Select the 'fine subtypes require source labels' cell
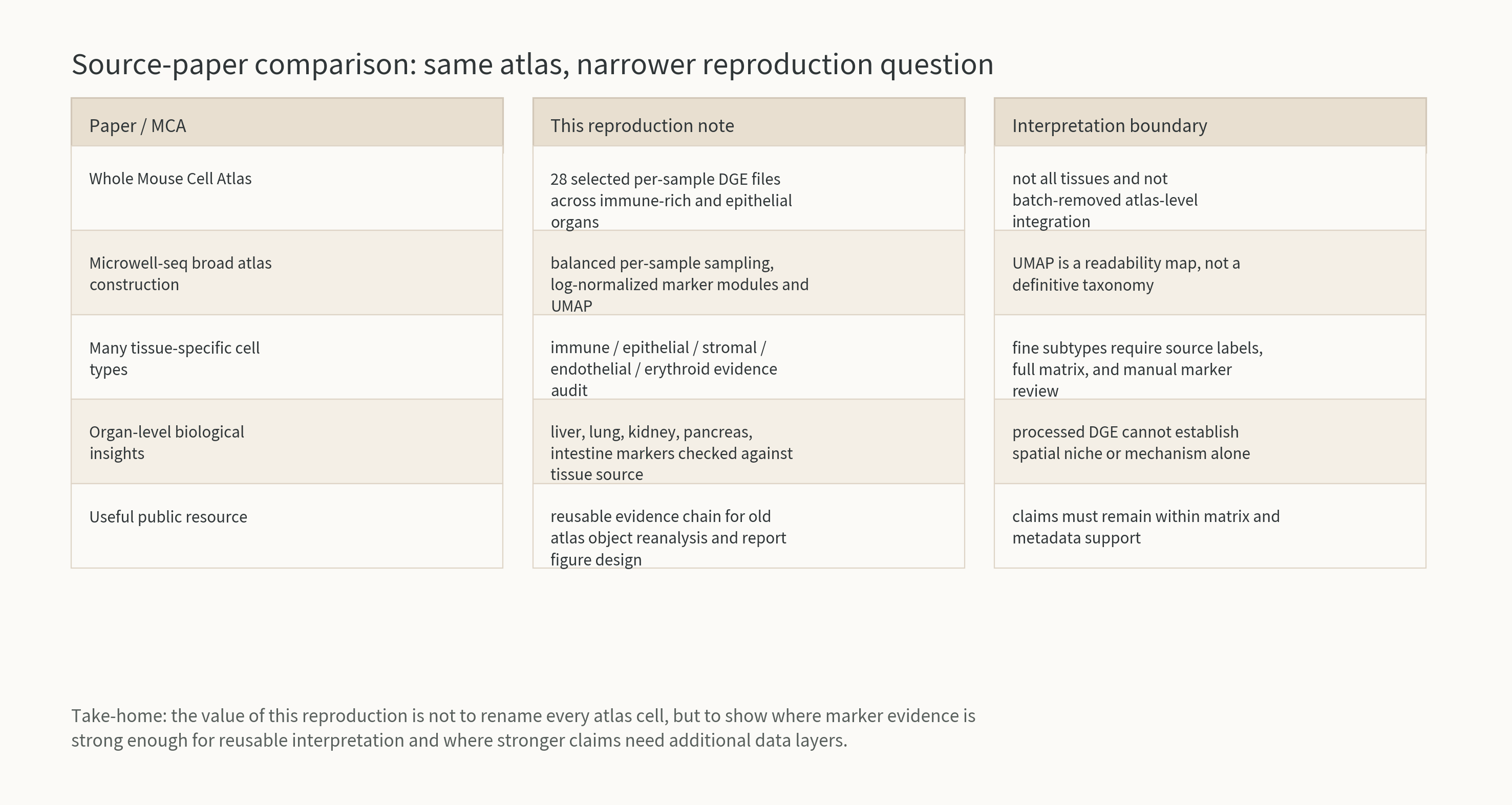 coord(1210,357)
